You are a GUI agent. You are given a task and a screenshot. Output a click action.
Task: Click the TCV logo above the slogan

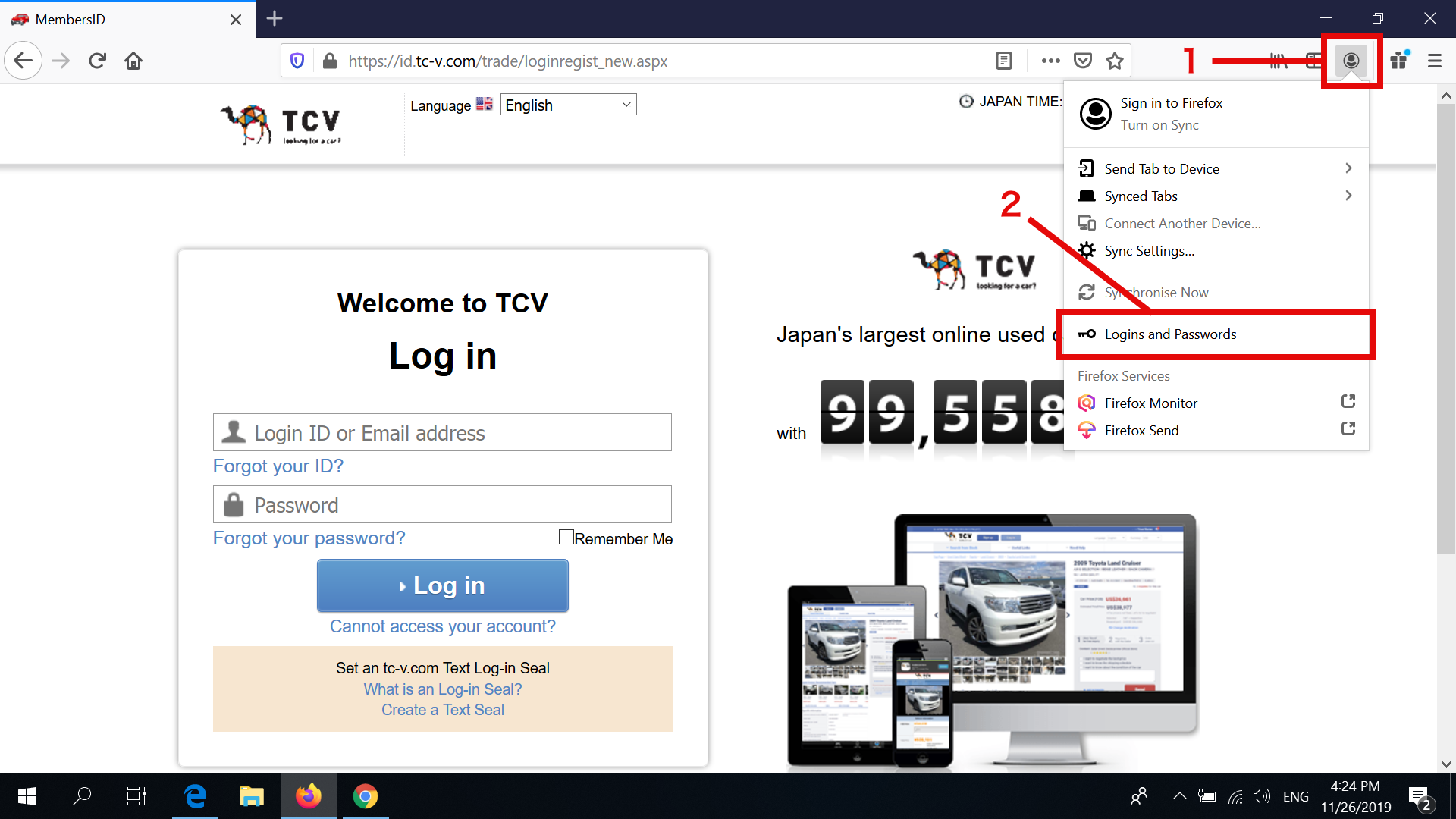975,271
